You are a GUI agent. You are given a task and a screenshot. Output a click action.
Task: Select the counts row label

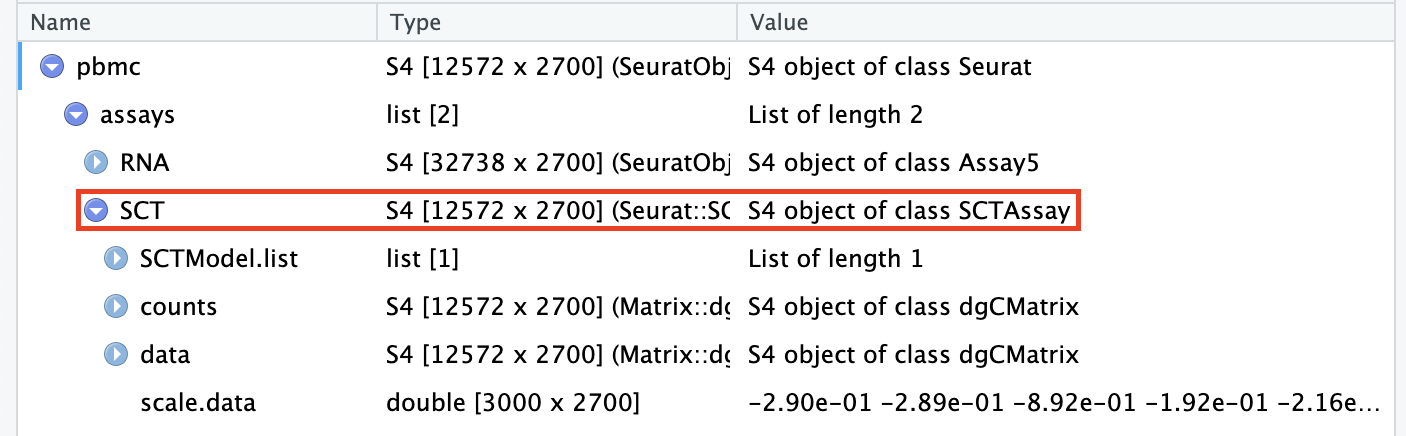point(178,307)
